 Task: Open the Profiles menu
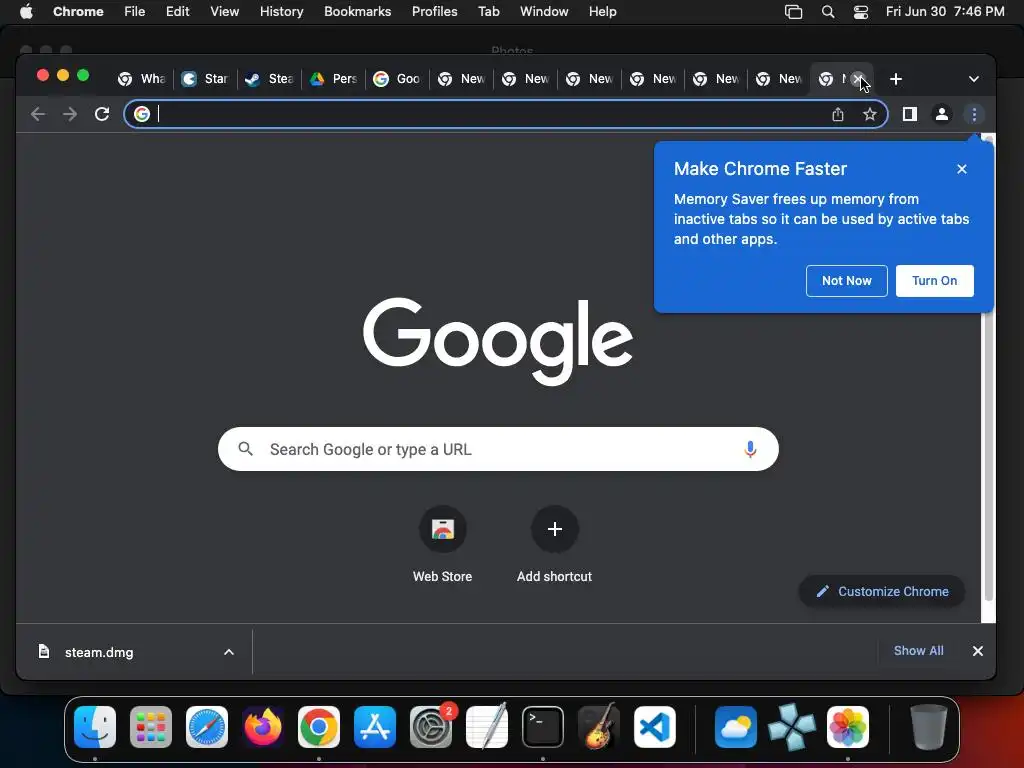pyautogui.click(x=434, y=12)
